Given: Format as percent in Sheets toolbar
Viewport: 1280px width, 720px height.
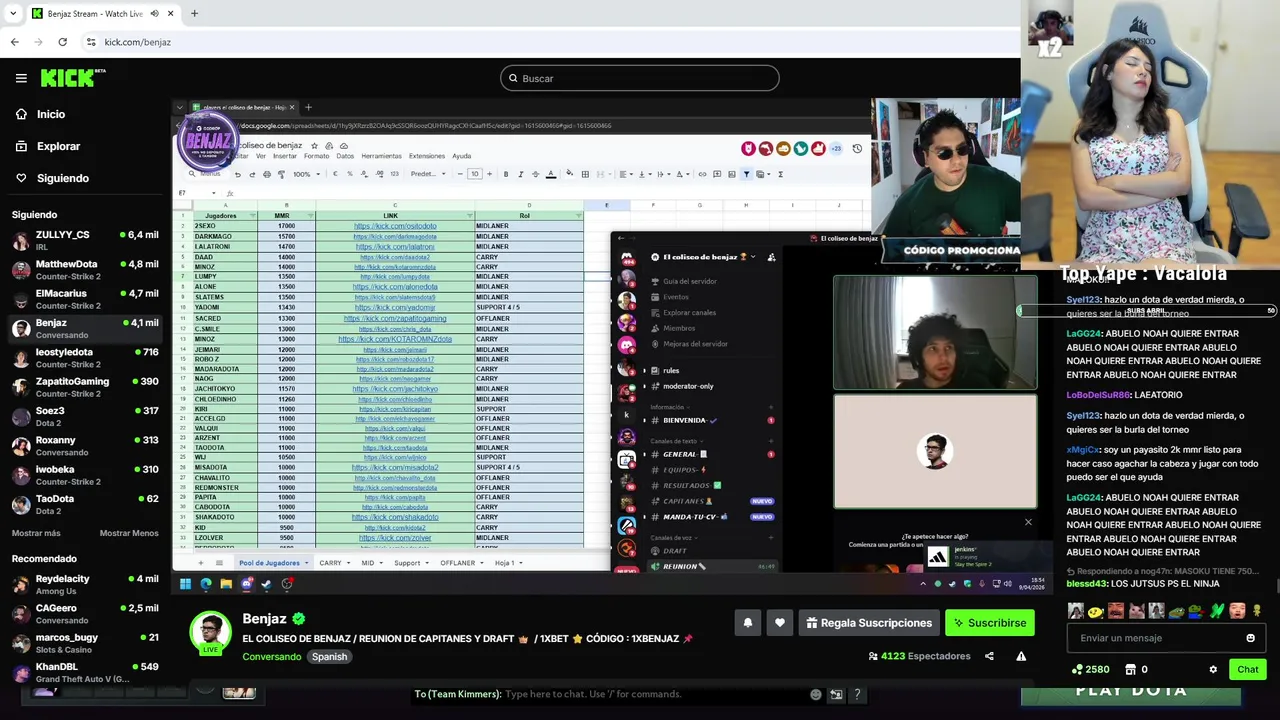Looking at the screenshot, I should coord(349,174).
